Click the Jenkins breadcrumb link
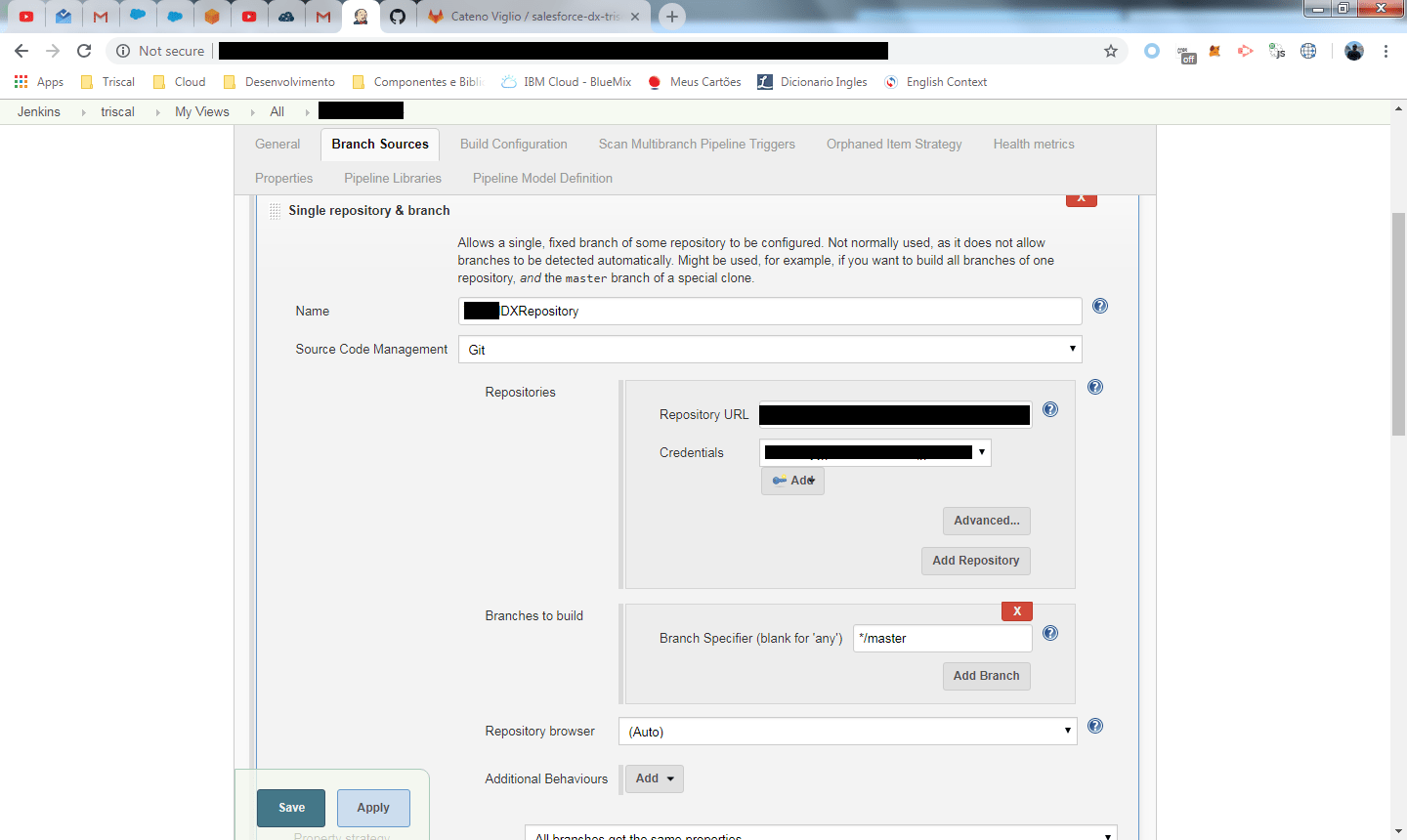 tap(39, 111)
